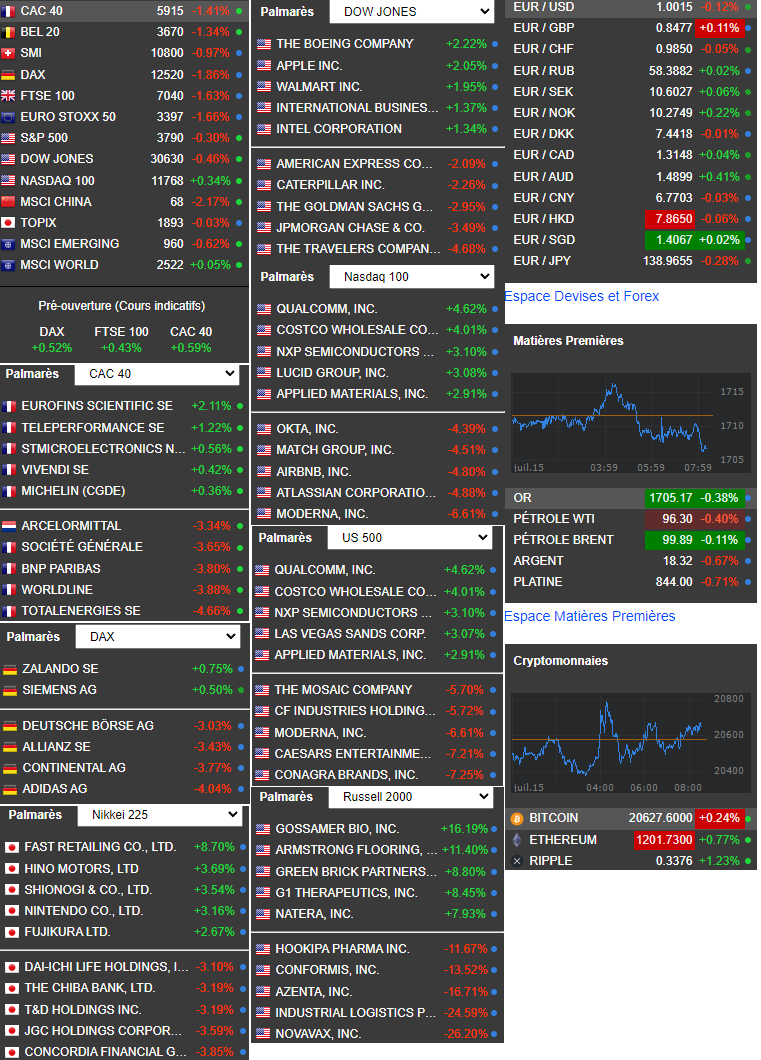The height and width of the screenshot is (1060, 761).
Task: Click the Japanese flag beside TOPIX
Action: (x=8, y=222)
